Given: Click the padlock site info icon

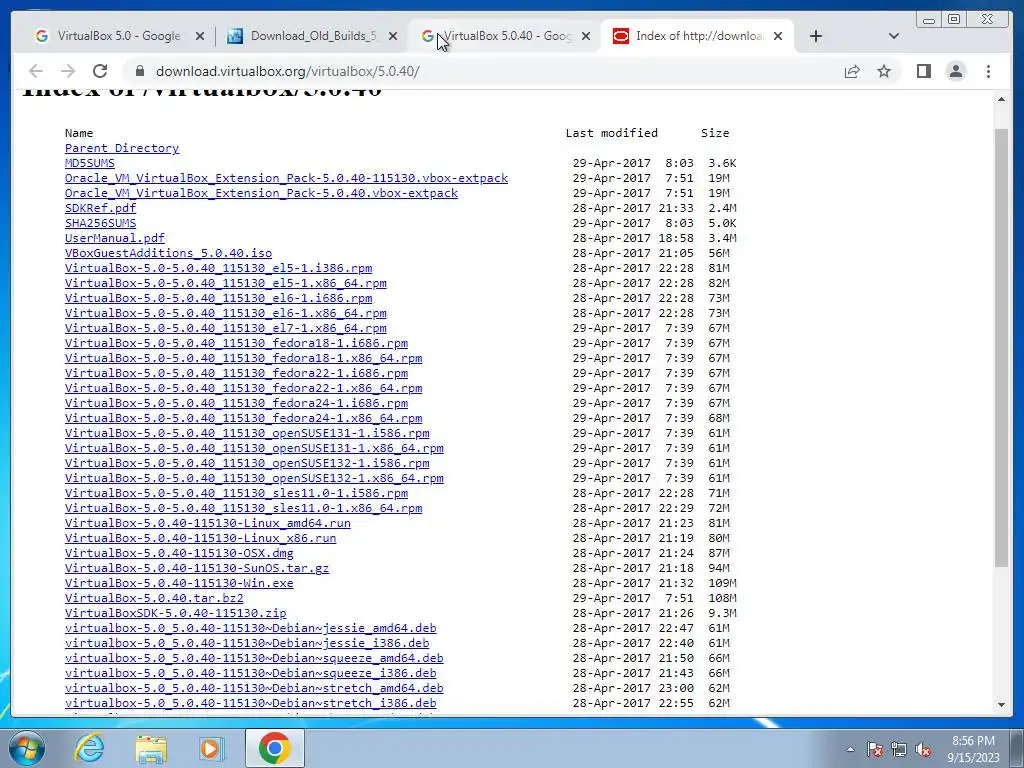Looking at the screenshot, I should tap(139, 71).
